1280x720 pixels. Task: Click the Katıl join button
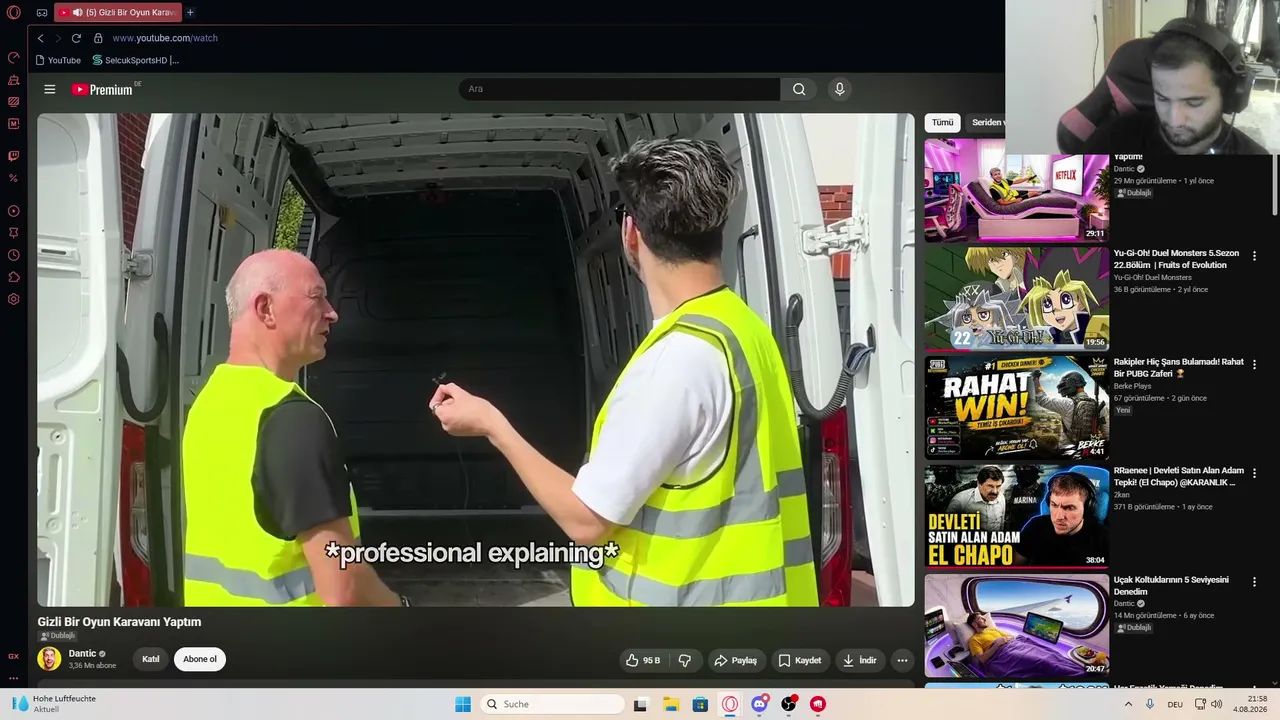point(151,659)
